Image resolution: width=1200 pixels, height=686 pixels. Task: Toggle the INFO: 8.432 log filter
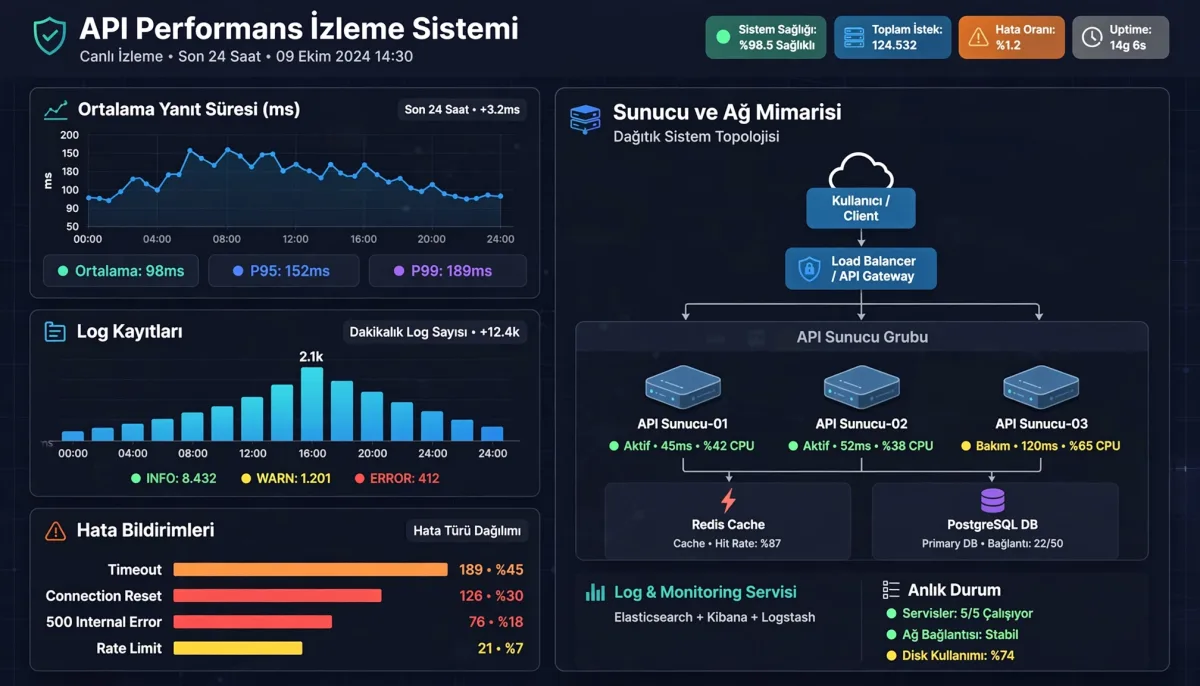coord(174,478)
